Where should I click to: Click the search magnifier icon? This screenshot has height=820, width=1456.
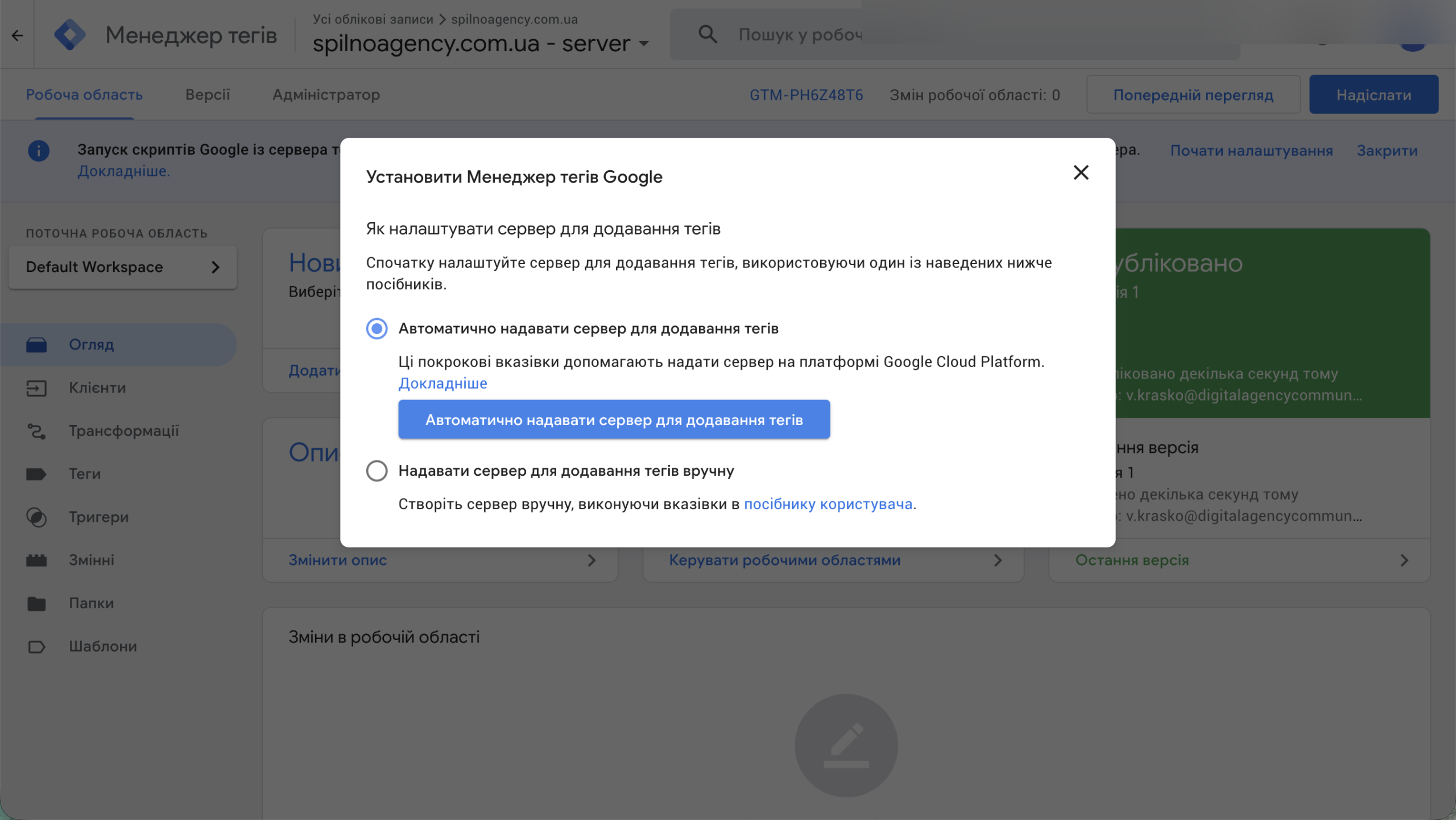(x=708, y=34)
